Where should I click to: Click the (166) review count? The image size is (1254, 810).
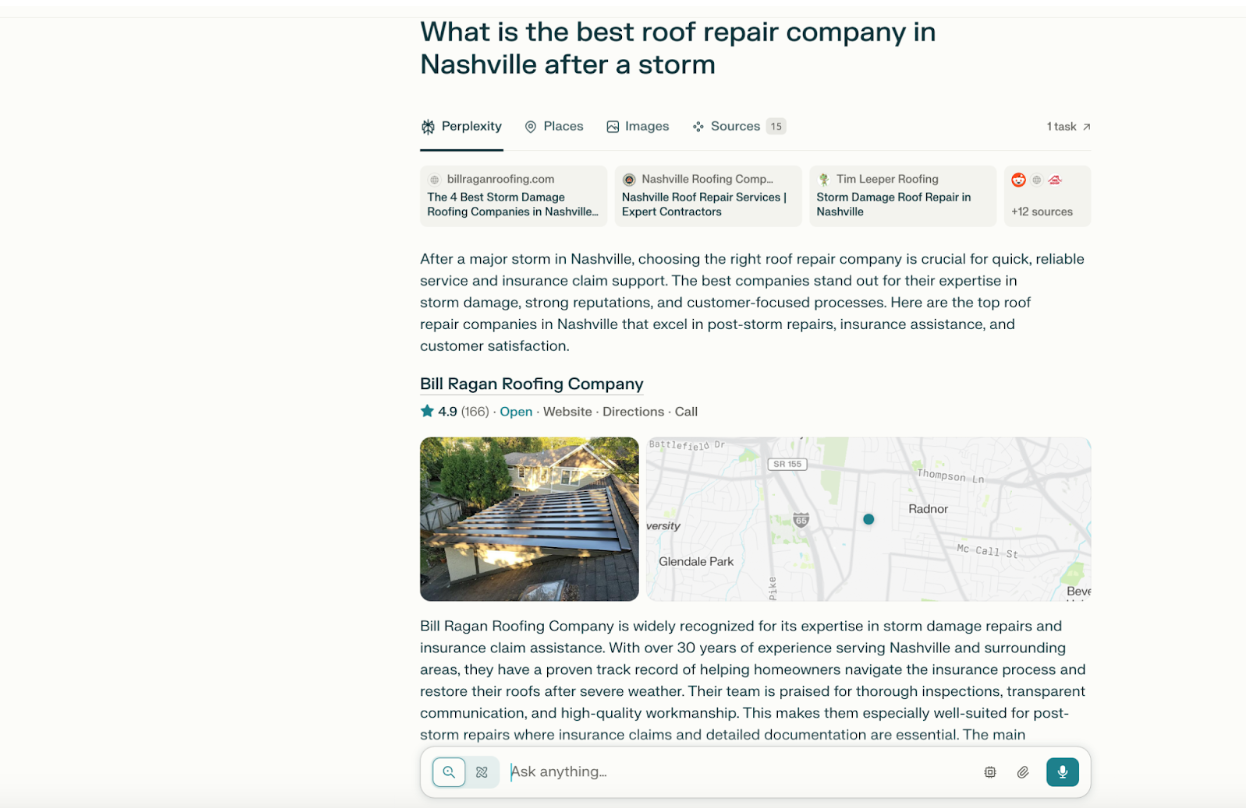point(475,412)
